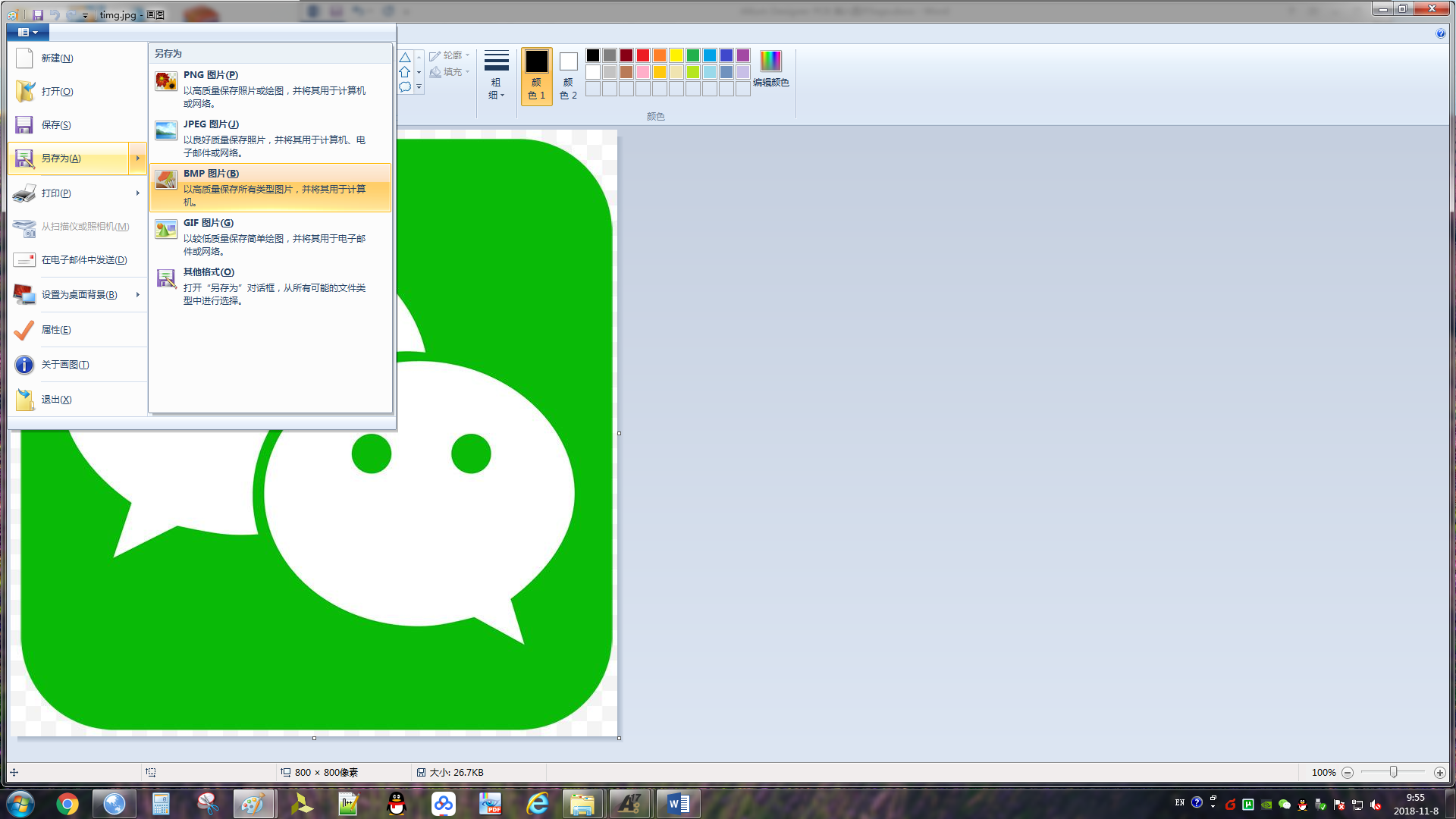Select GIF 图片(G) save format
Image resolution: width=1456 pixels, height=819 pixels.
pyautogui.click(x=270, y=237)
